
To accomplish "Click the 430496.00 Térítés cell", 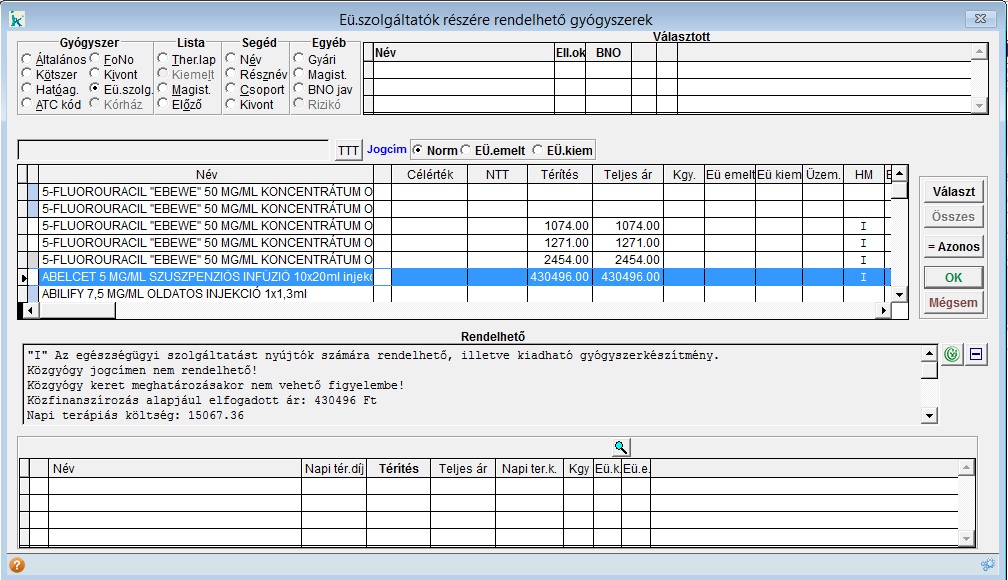I will pyautogui.click(x=559, y=276).
